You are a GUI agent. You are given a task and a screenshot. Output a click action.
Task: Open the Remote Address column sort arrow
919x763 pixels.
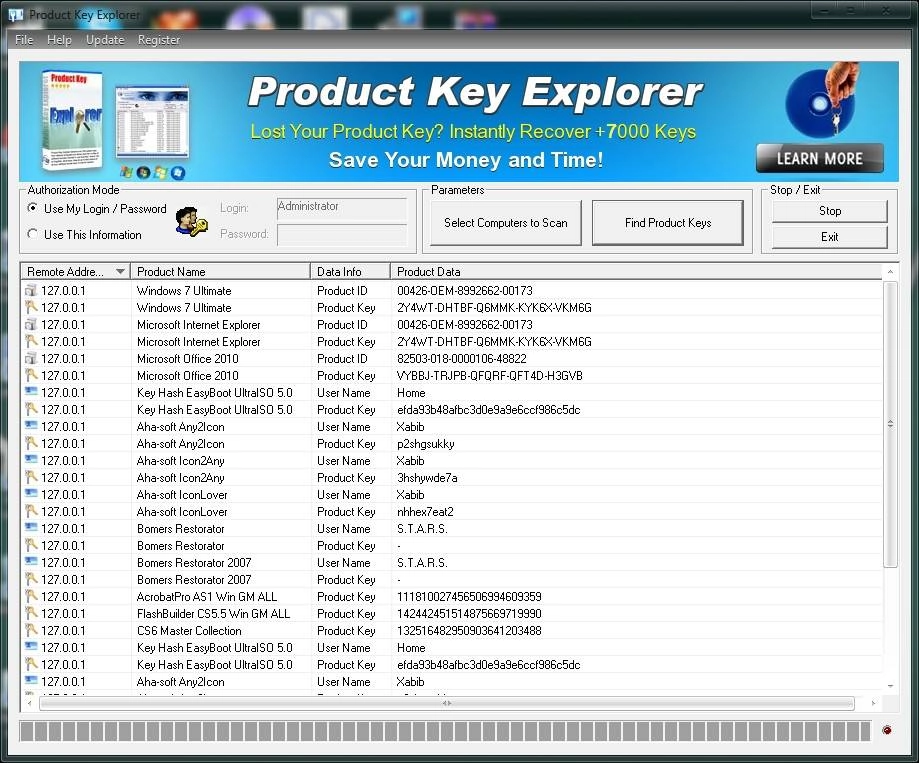[120, 271]
